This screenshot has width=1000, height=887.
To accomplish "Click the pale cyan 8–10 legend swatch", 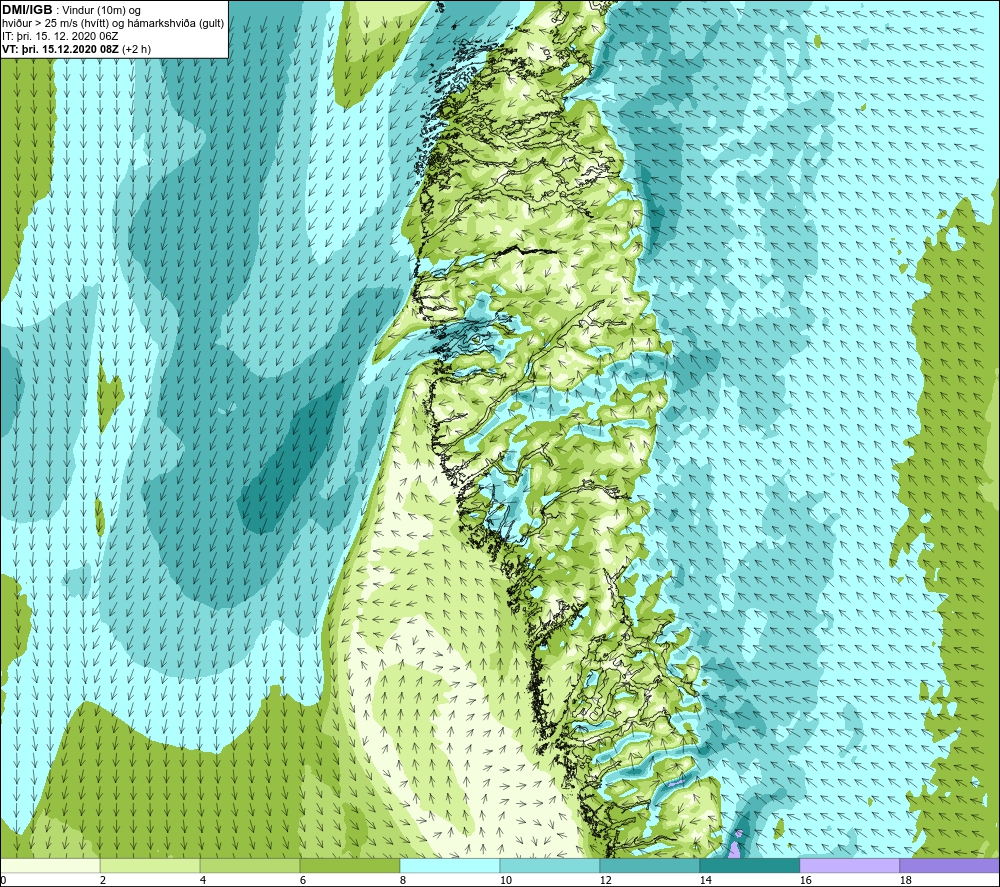I will pyautogui.click(x=450, y=865).
